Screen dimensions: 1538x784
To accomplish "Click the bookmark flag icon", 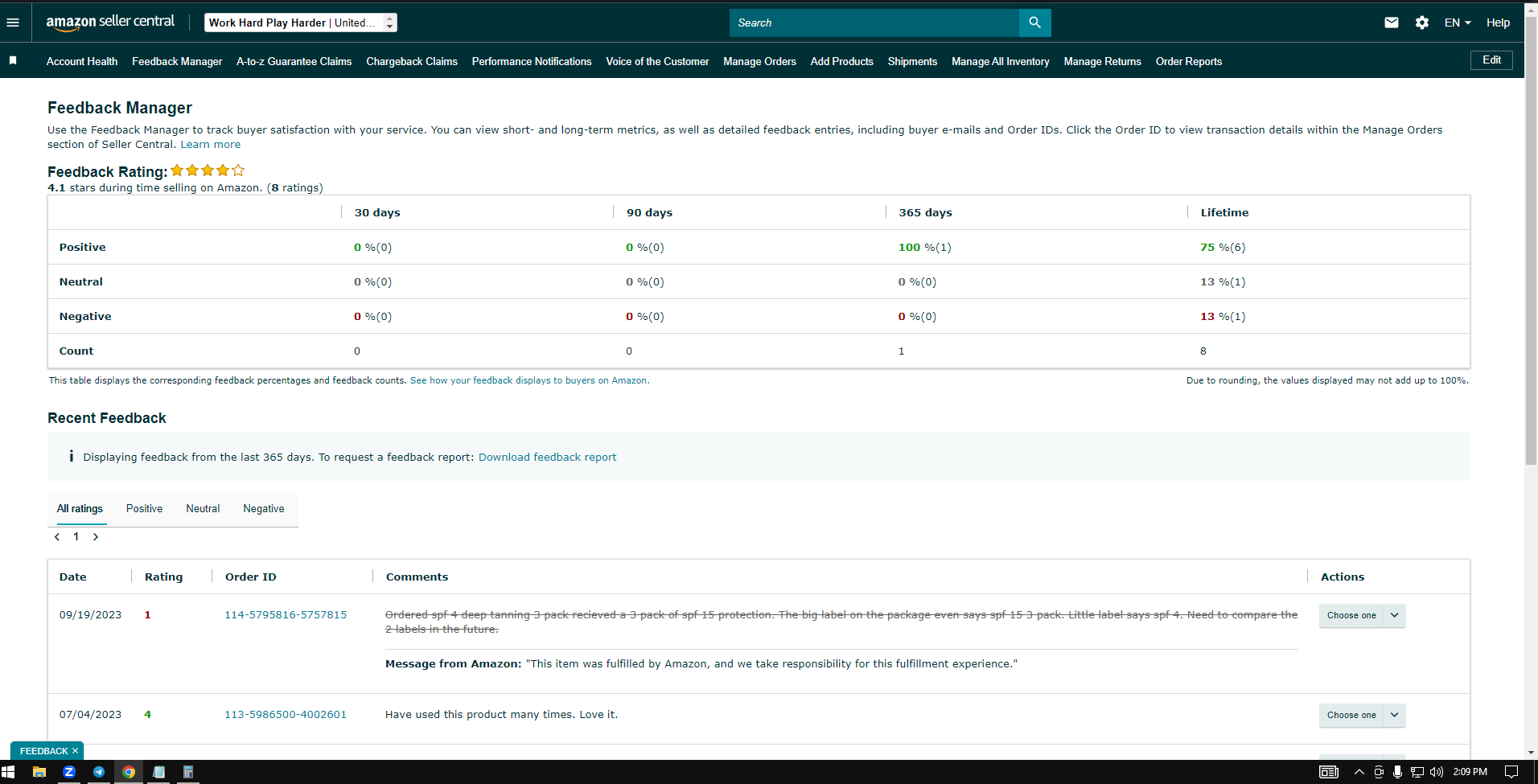I will click(x=13, y=60).
